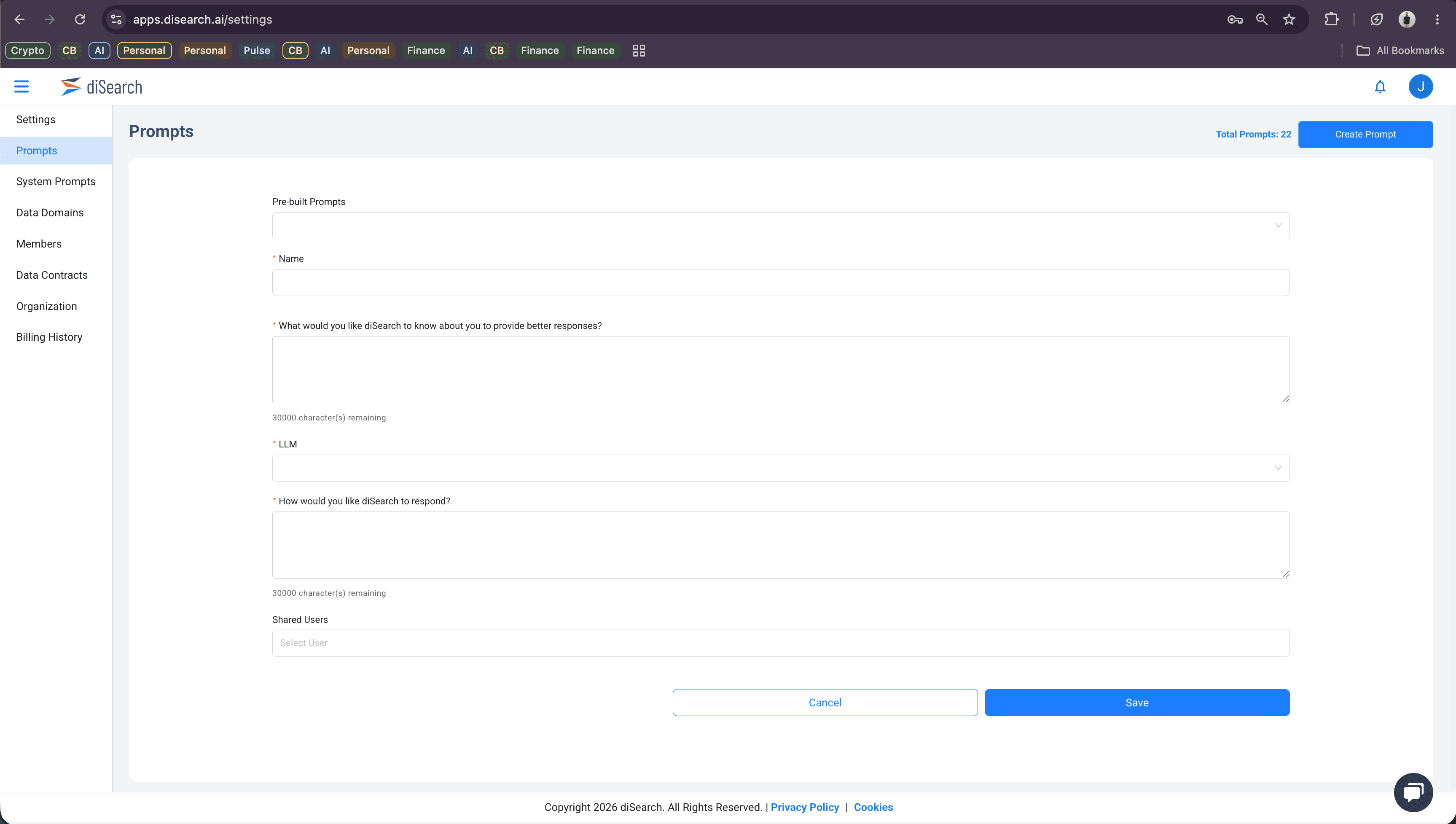Screen dimensions: 1456x824
Task: Focus the about-you textarea
Action: point(781,369)
